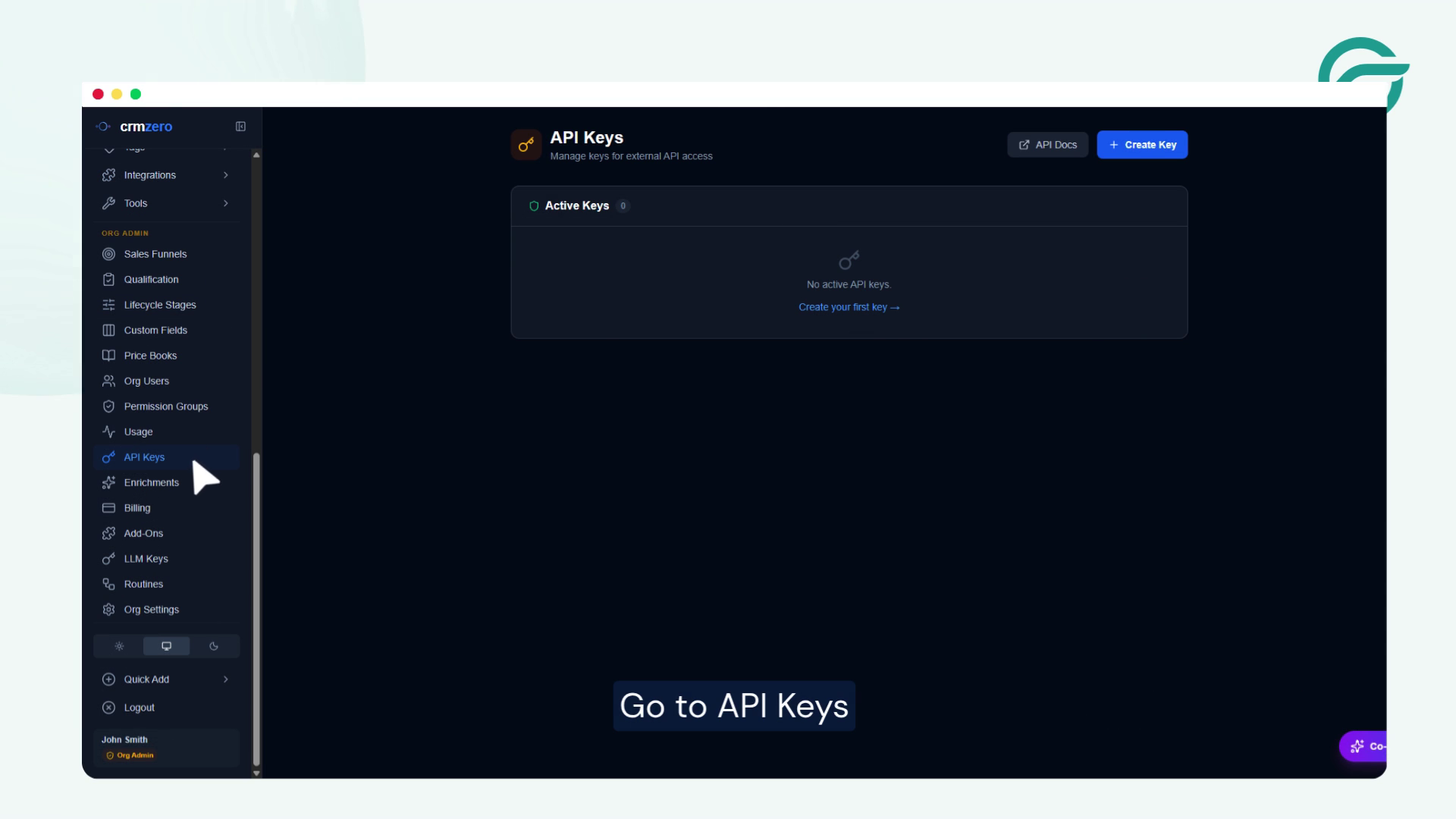Expand the Tools submenu chevron

coord(226,203)
